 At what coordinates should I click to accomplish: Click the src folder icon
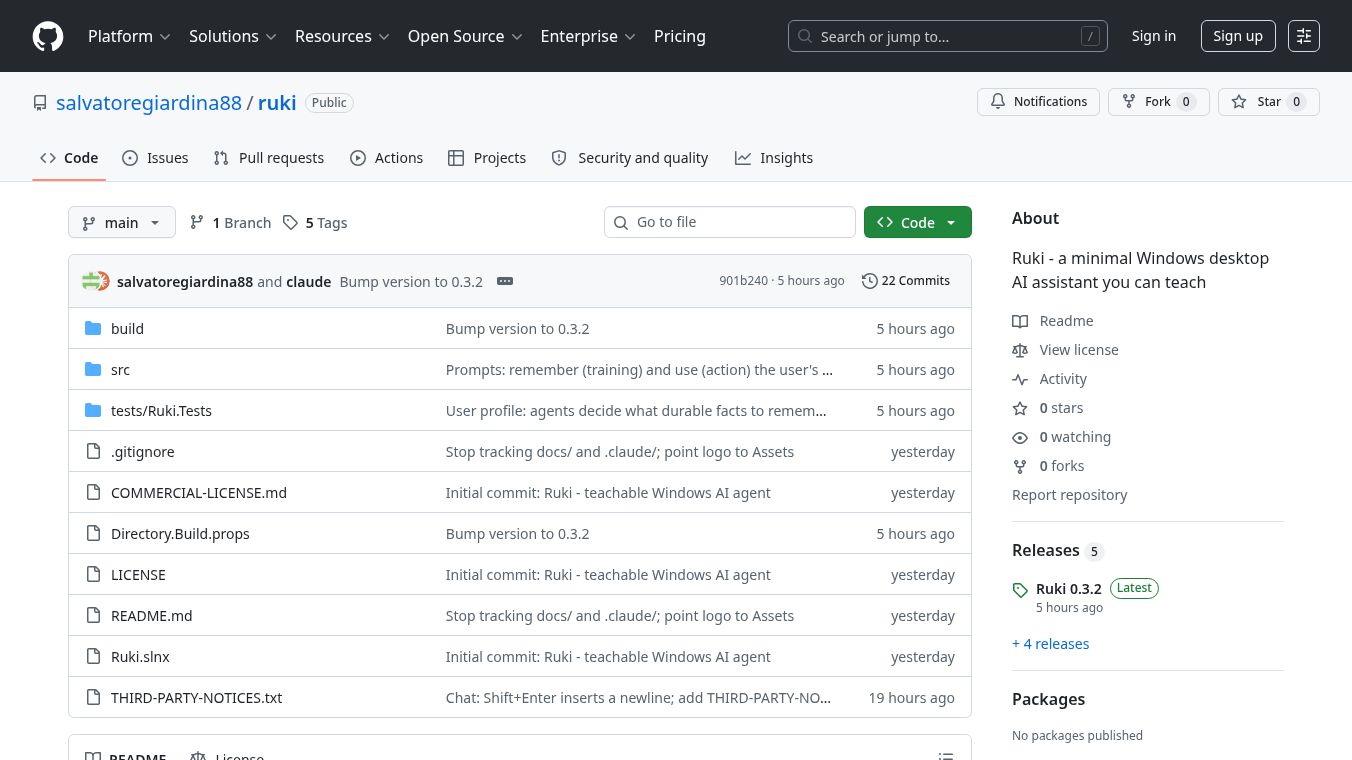click(93, 369)
